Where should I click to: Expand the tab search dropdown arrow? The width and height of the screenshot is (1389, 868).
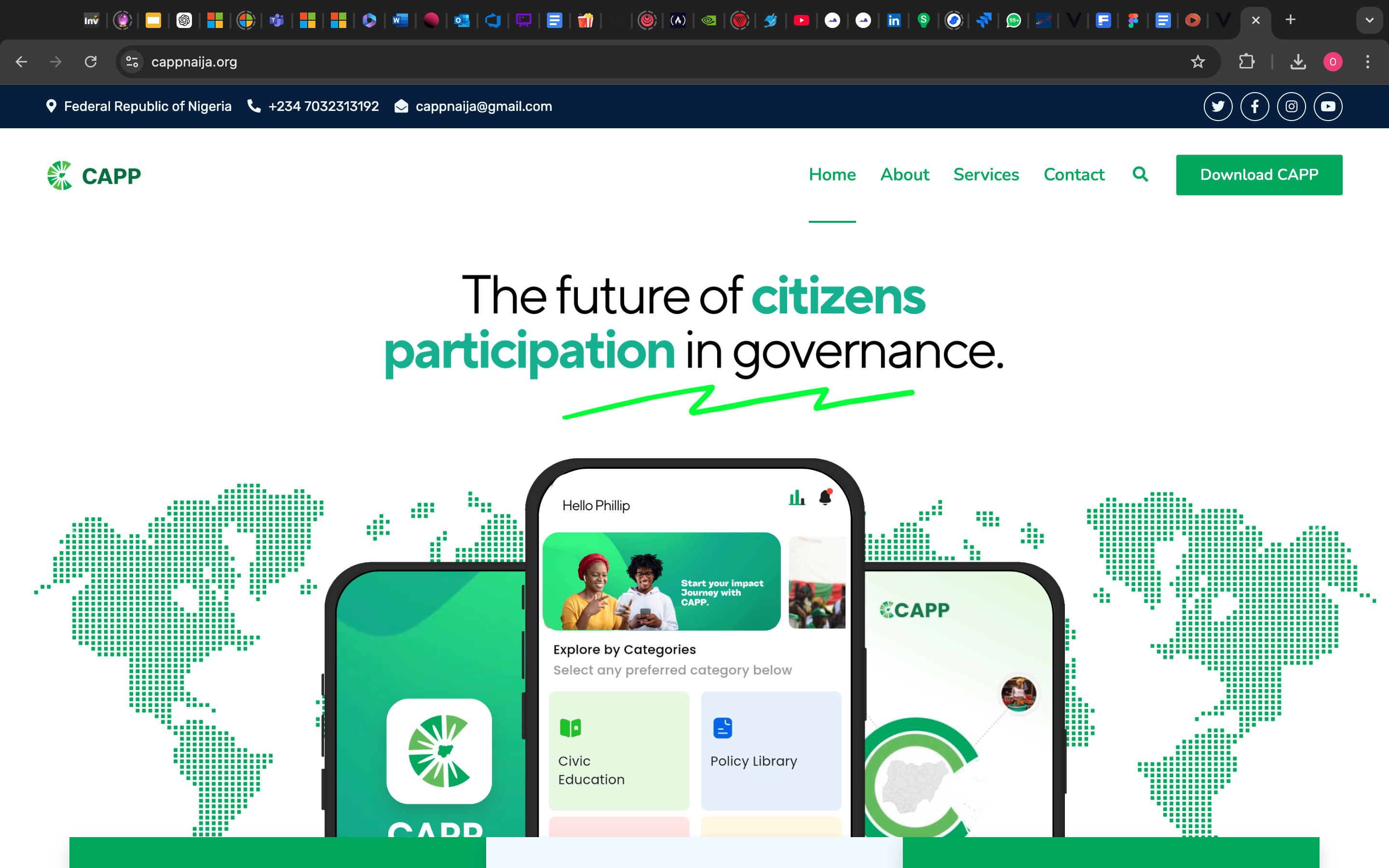pyautogui.click(x=1370, y=20)
